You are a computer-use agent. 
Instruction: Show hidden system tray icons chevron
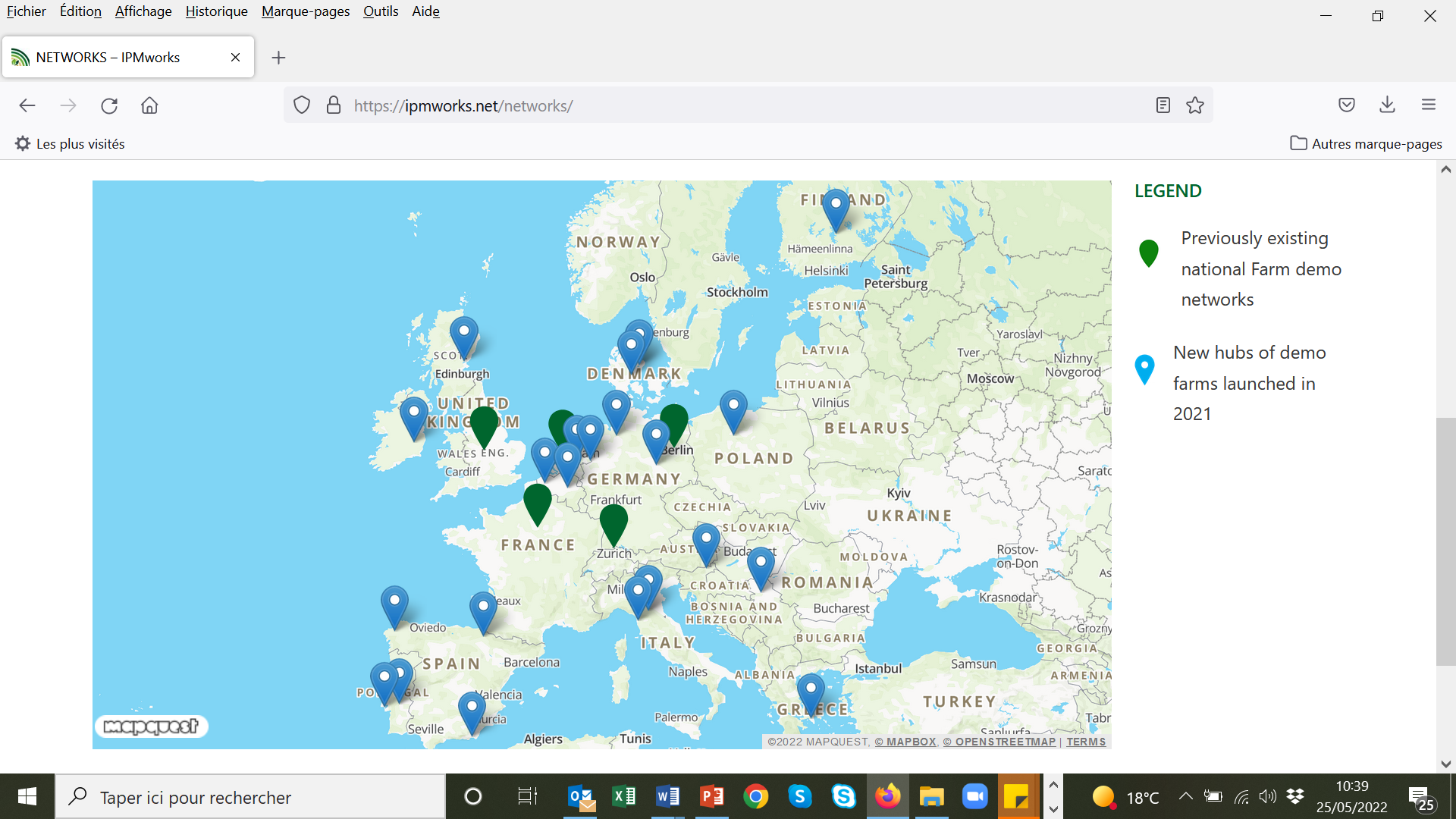pyautogui.click(x=1186, y=796)
